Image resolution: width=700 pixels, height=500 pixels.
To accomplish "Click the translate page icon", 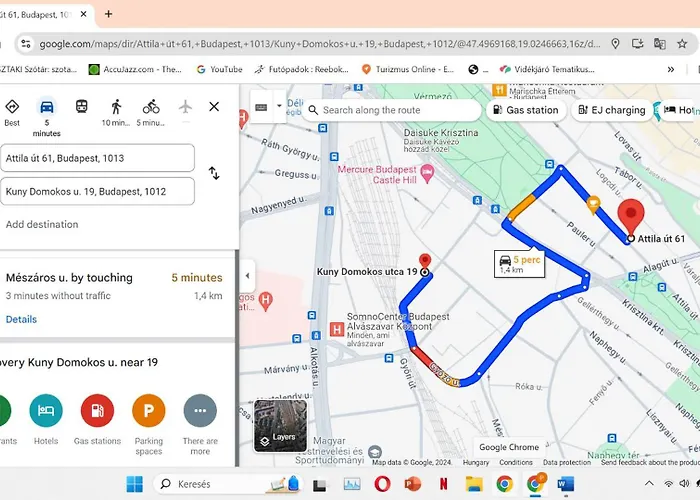I will point(659,43).
